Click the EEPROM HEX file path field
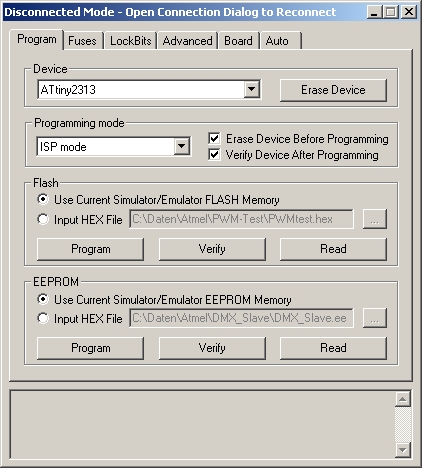The width and height of the screenshot is (422, 468). pyautogui.click(x=241, y=318)
